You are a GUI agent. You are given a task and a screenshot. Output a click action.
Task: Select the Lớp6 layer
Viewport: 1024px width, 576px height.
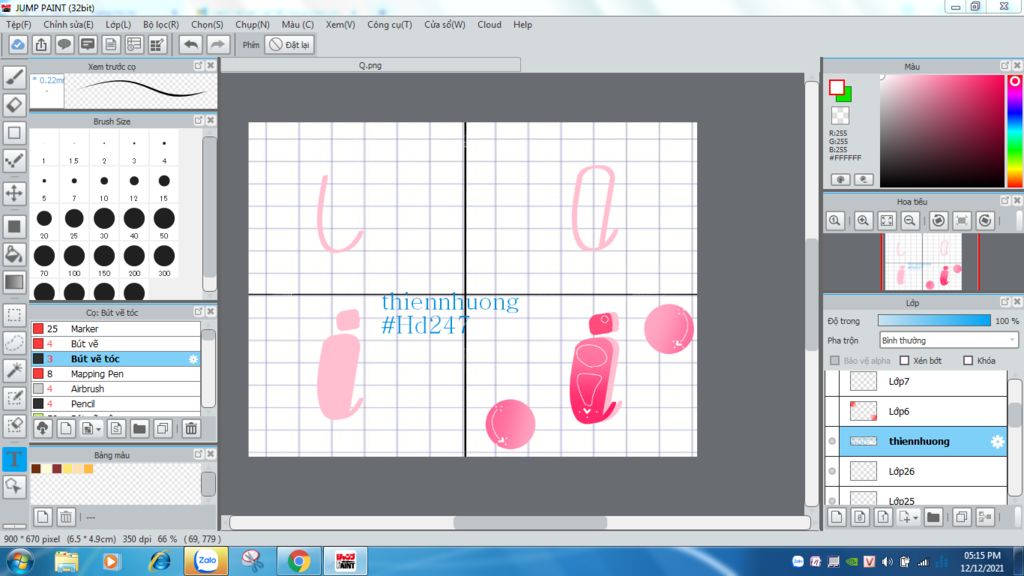coord(923,411)
